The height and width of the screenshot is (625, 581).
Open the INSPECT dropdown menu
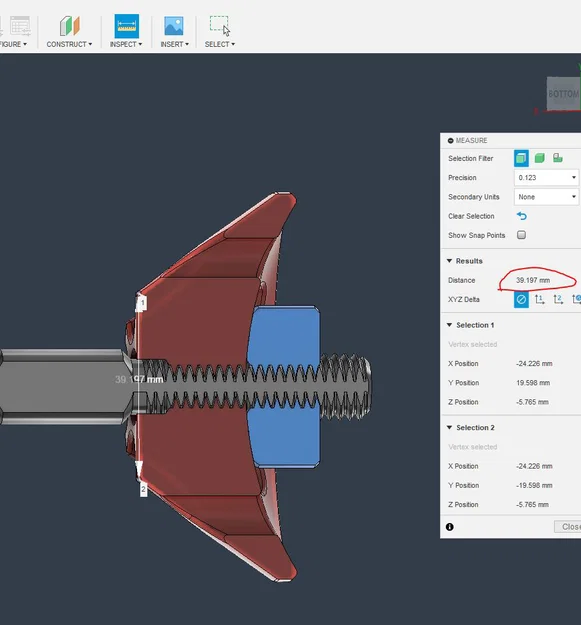(x=126, y=44)
